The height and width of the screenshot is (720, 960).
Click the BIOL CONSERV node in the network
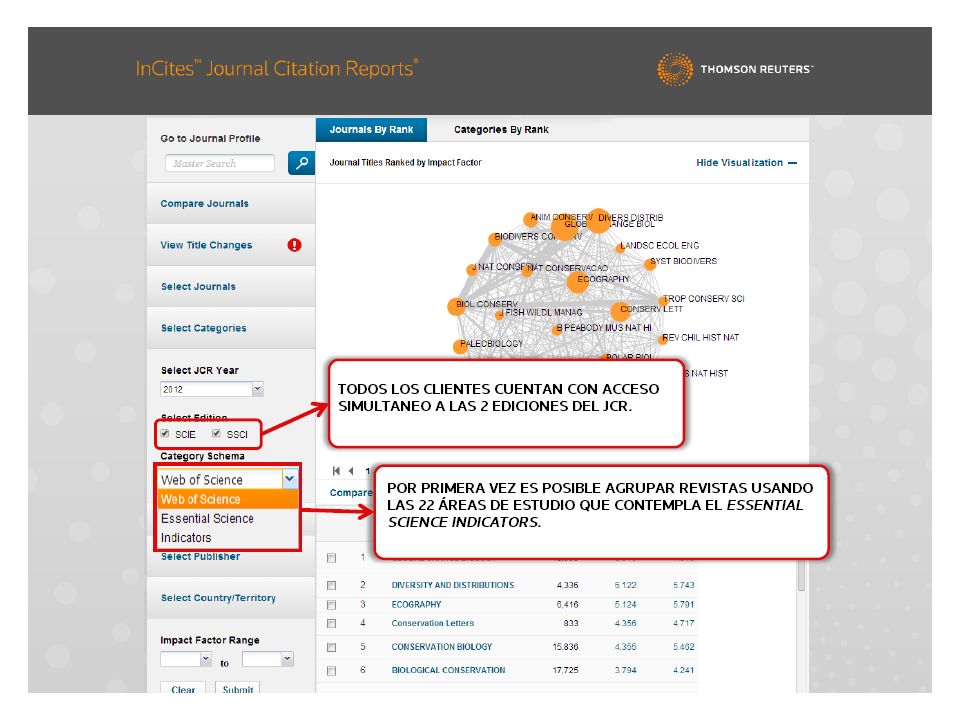point(457,307)
